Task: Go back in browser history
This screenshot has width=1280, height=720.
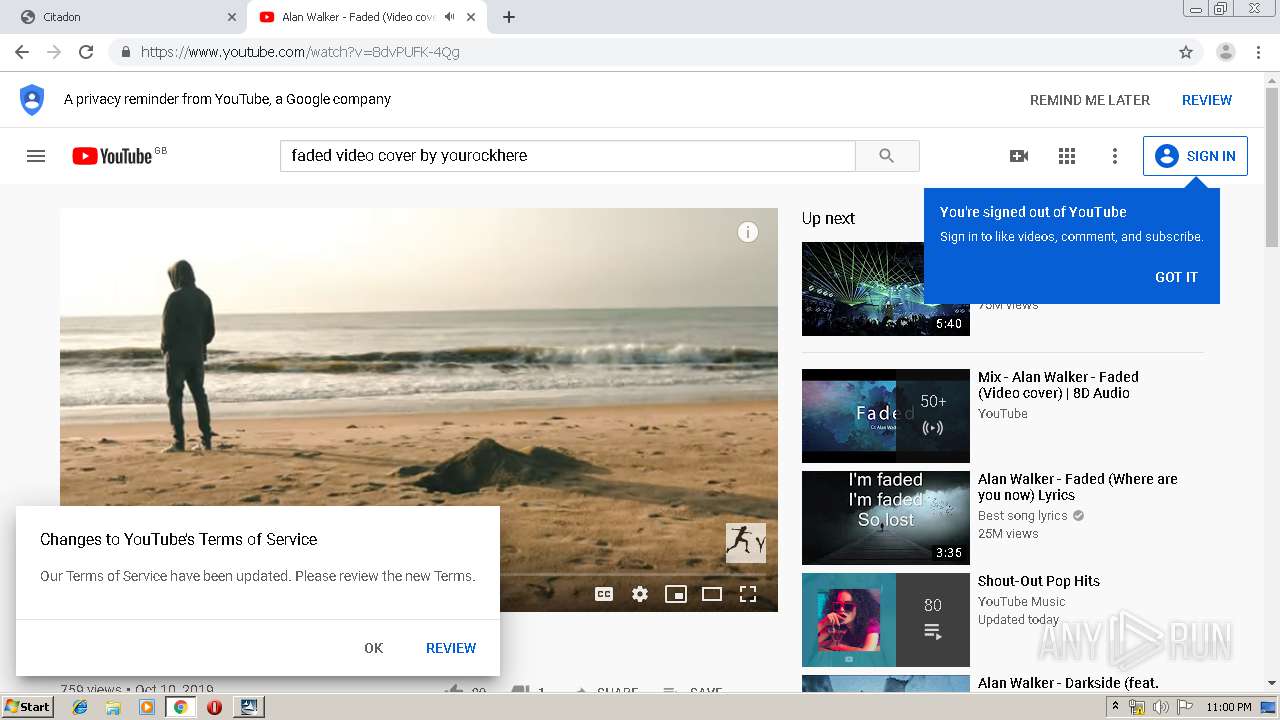Action: point(22,52)
